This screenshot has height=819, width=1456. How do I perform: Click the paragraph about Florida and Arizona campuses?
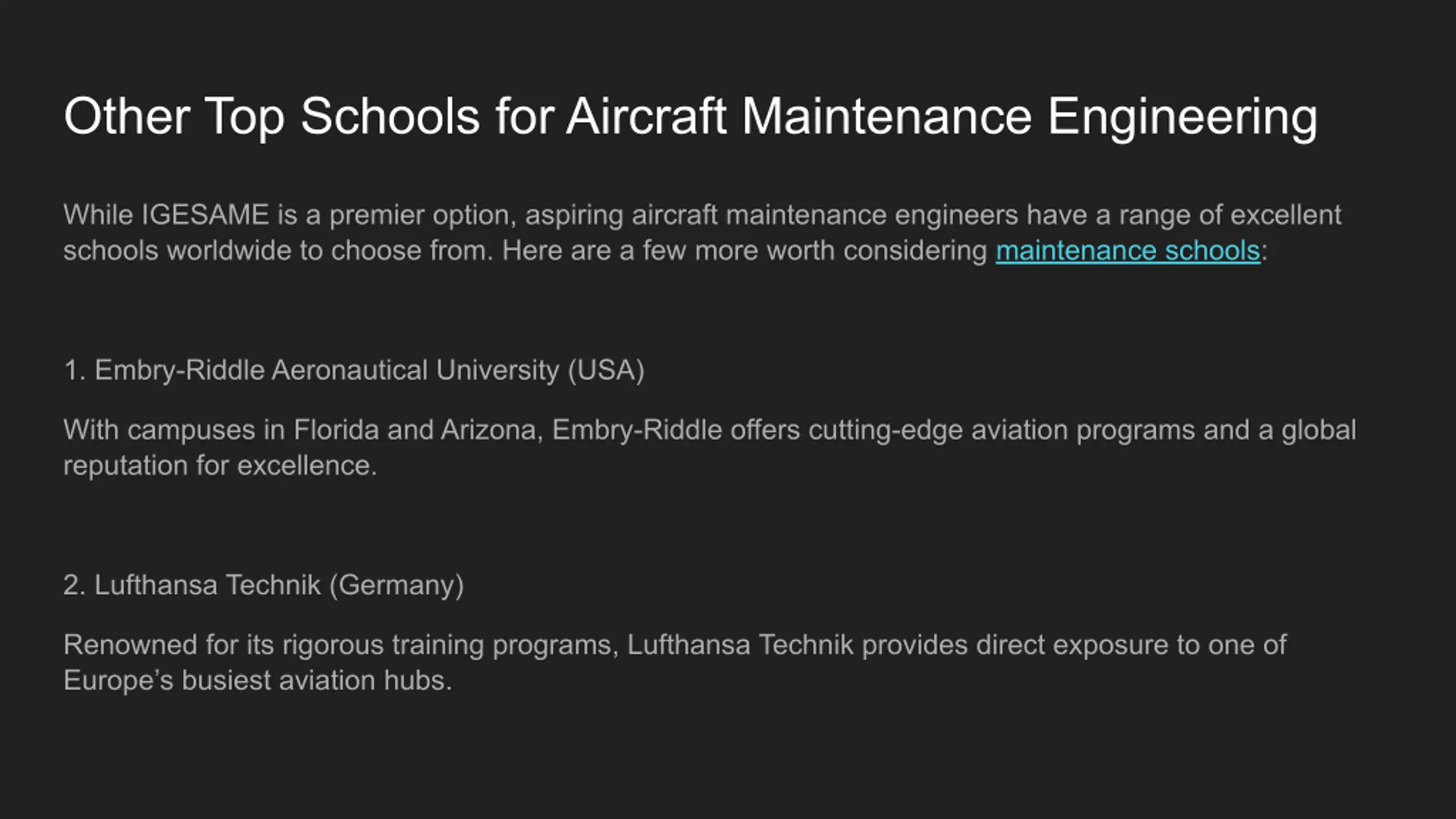tap(710, 448)
